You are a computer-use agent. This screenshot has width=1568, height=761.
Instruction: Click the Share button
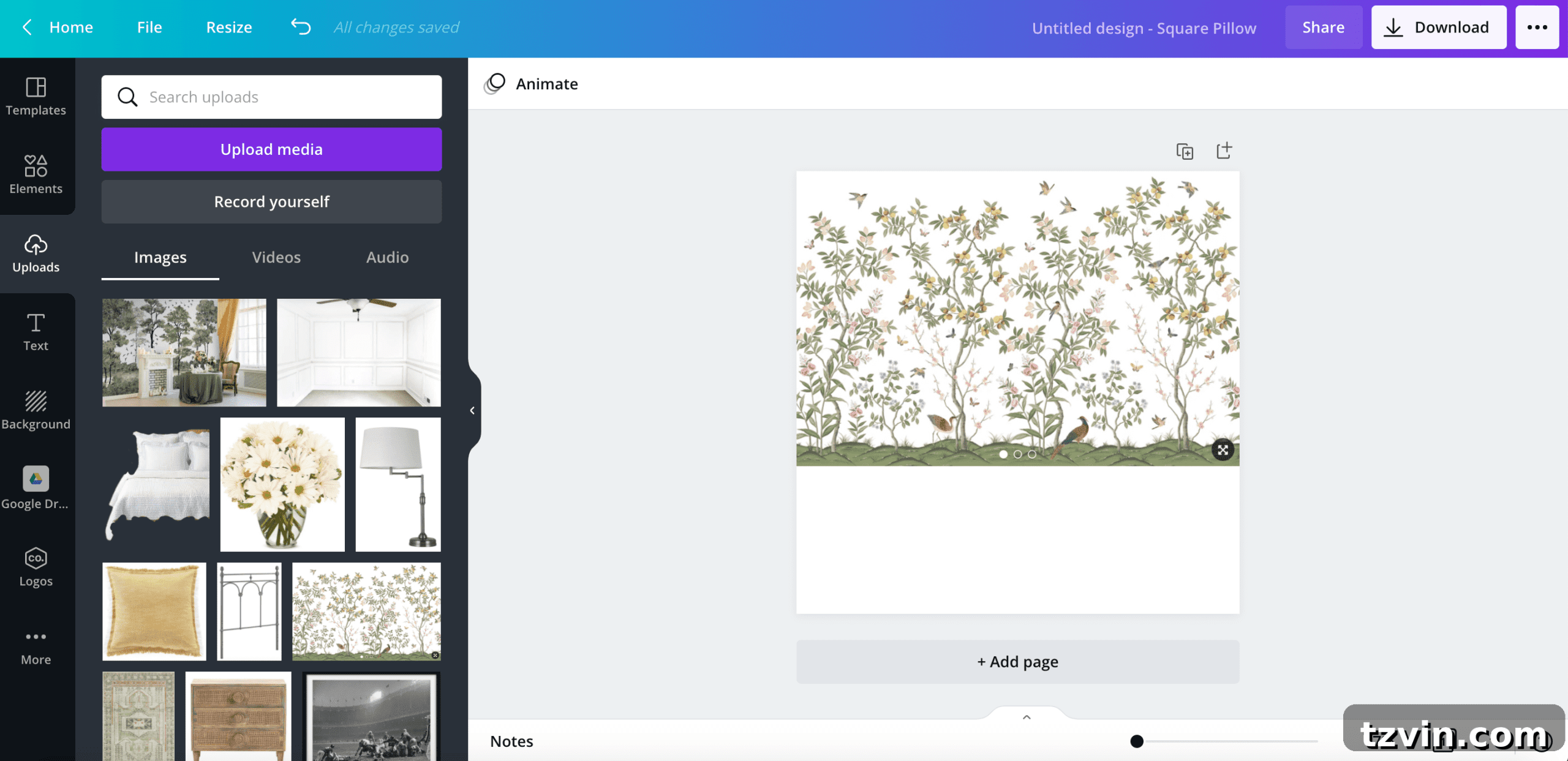point(1324,28)
